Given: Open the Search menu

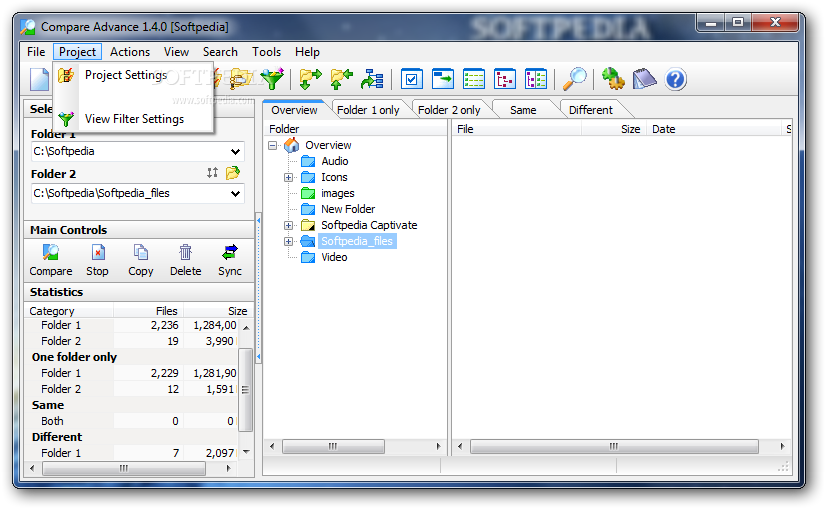Looking at the screenshot, I should pos(220,52).
